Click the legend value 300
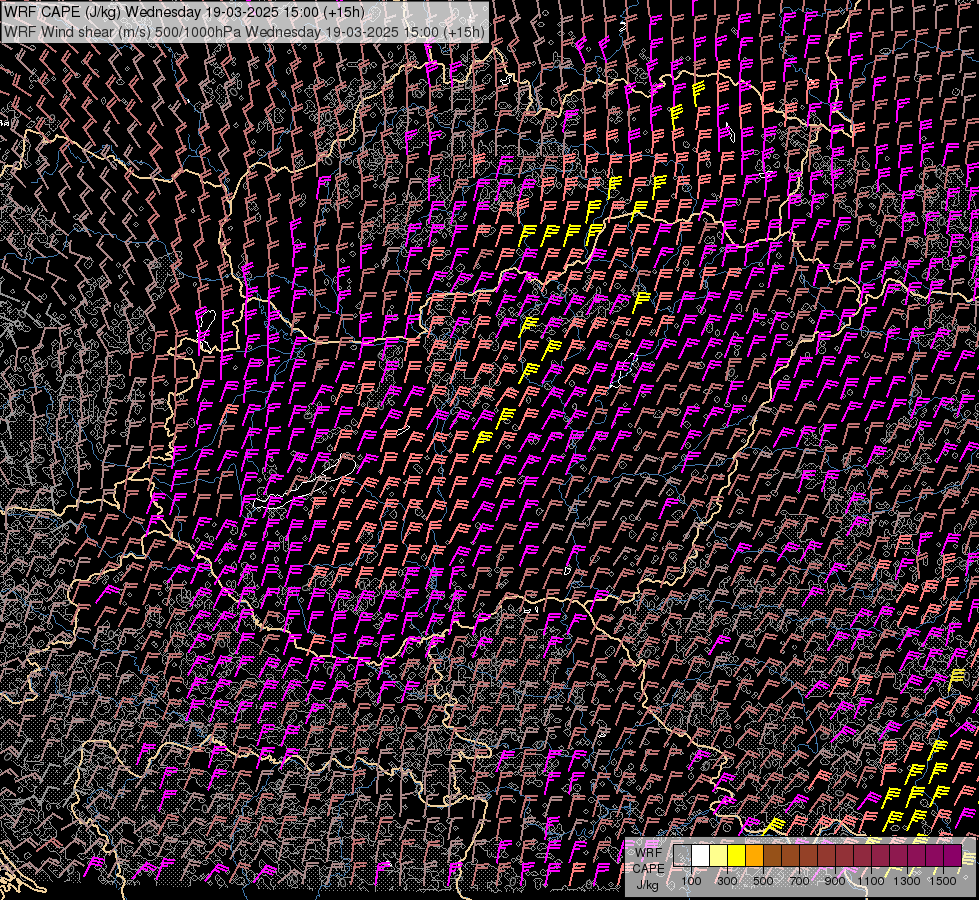This screenshot has width=979, height=900. click(x=727, y=881)
